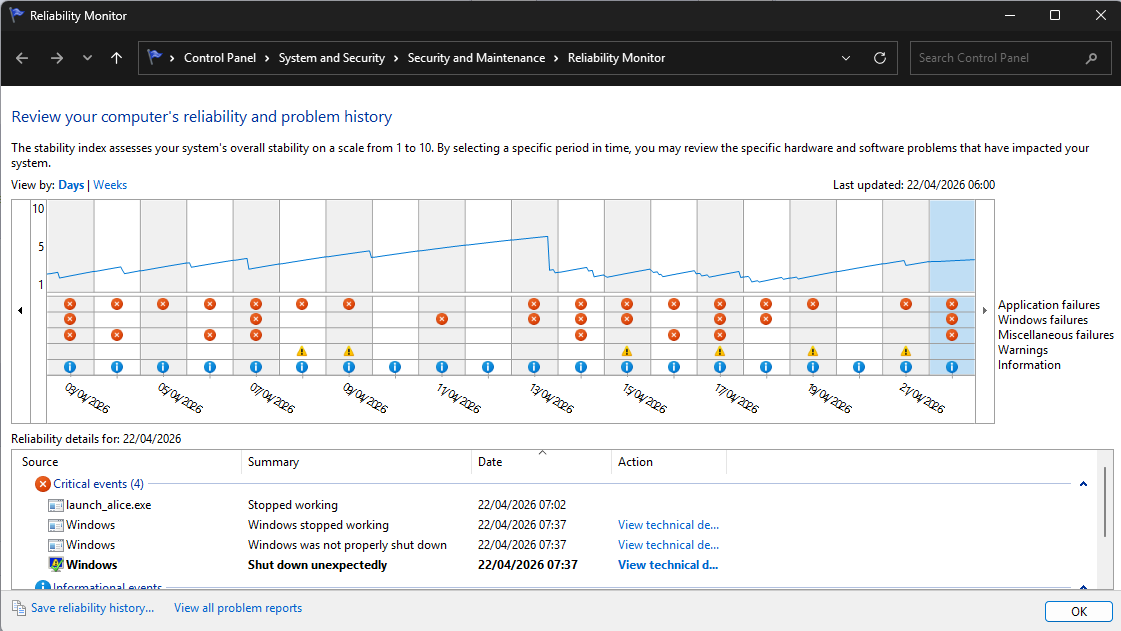Select Windows failure icon for 18/04/2026
This screenshot has height=631, width=1121.
coord(766,319)
